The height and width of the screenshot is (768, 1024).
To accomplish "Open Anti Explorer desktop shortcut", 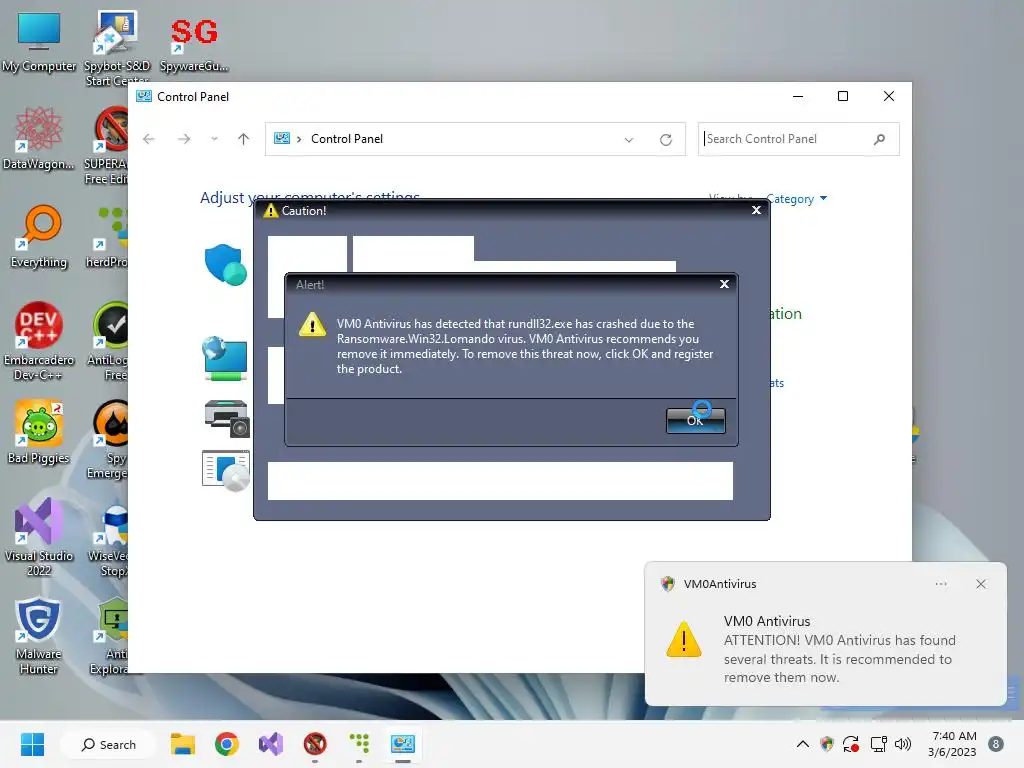I will click(109, 635).
